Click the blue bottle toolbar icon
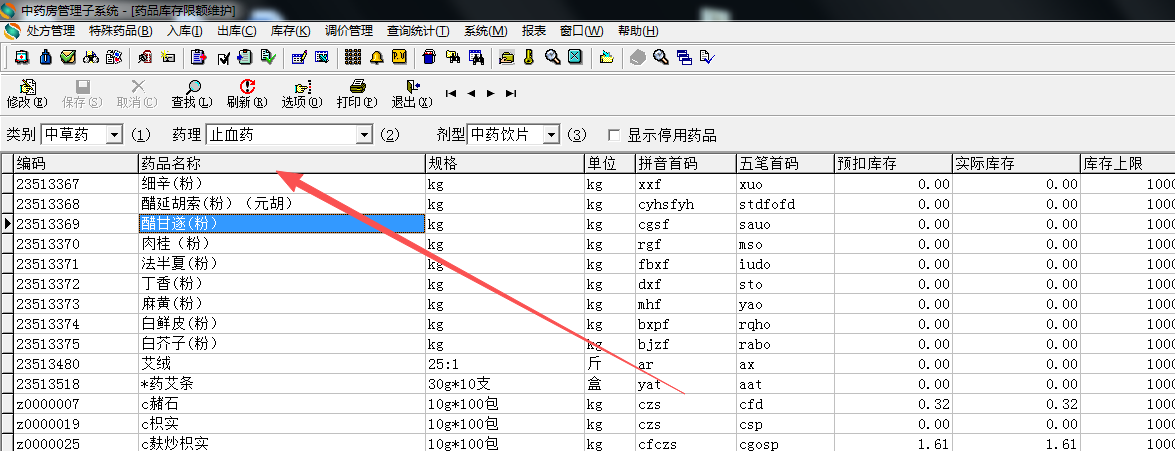 (x=45, y=57)
